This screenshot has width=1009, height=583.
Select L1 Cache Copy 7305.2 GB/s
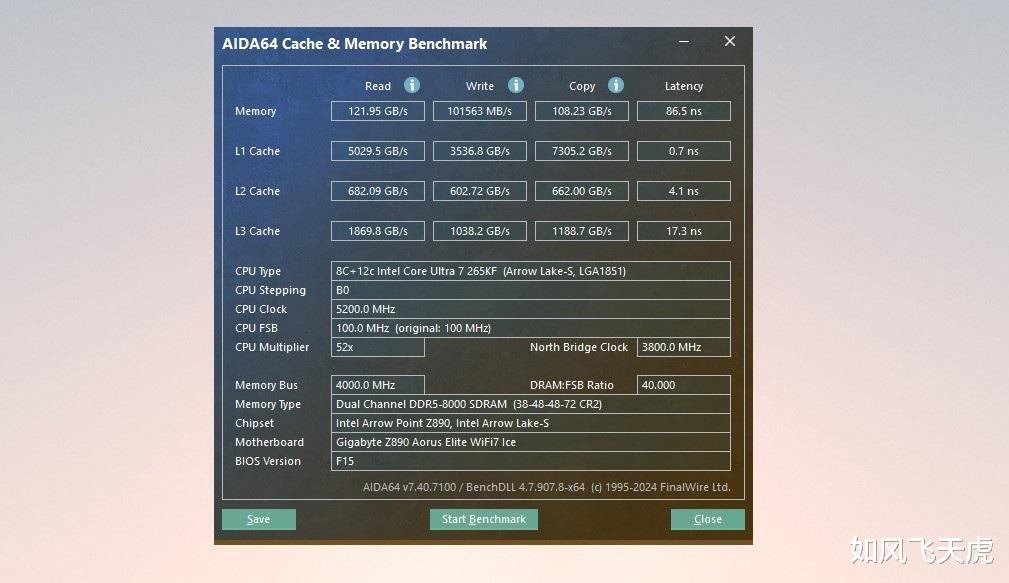coord(582,151)
